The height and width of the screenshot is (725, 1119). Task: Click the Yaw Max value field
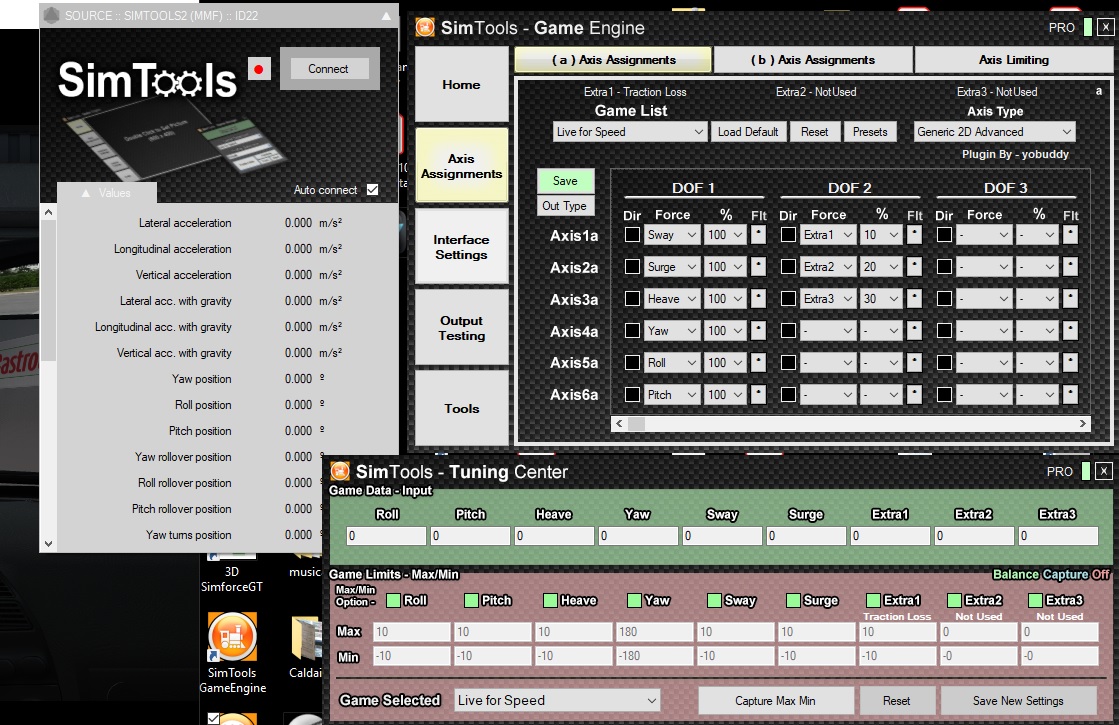(x=653, y=632)
